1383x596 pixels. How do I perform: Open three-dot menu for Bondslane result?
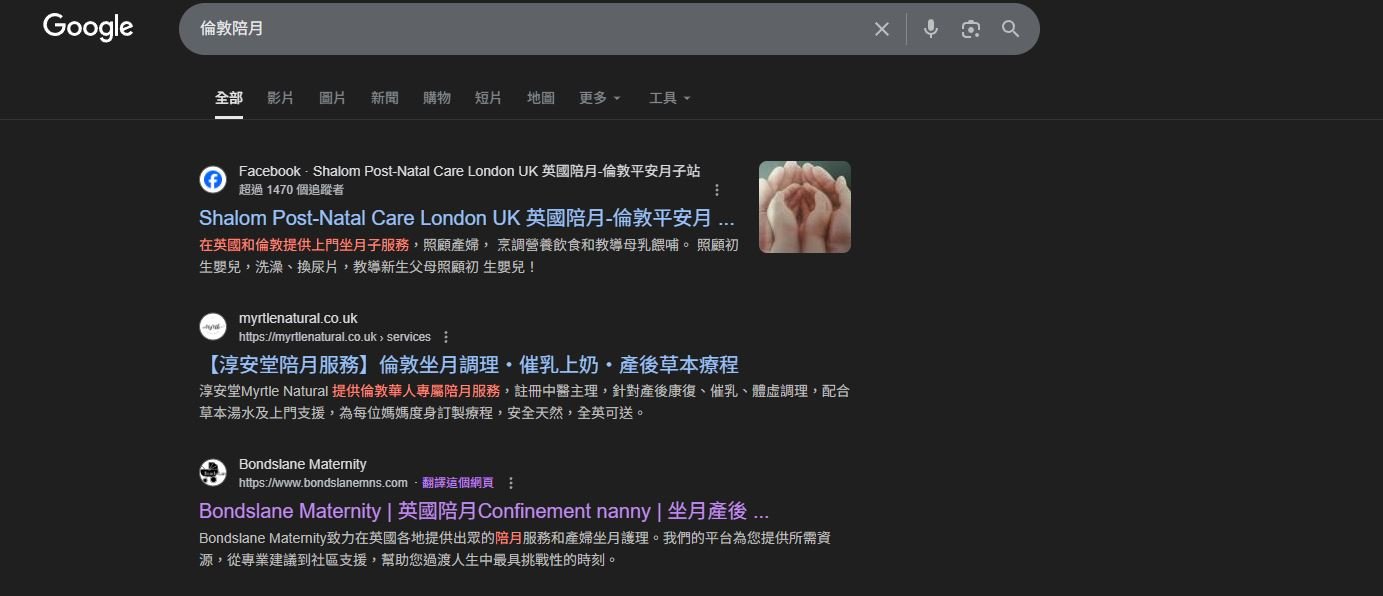coord(511,483)
